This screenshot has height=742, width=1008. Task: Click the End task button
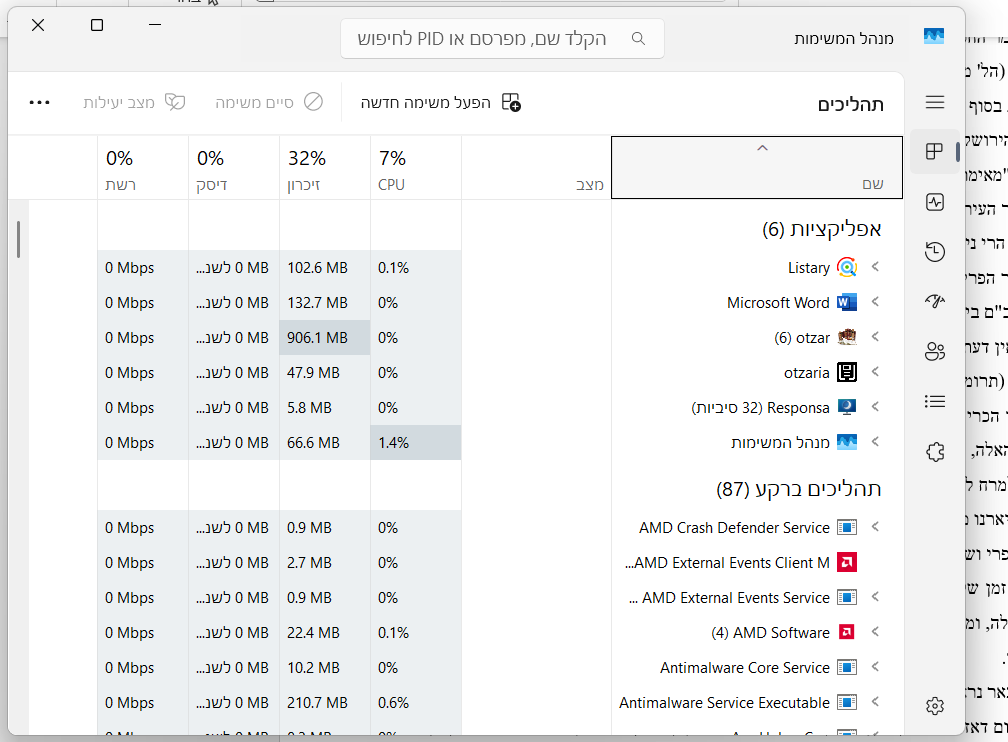pos(269,102)
